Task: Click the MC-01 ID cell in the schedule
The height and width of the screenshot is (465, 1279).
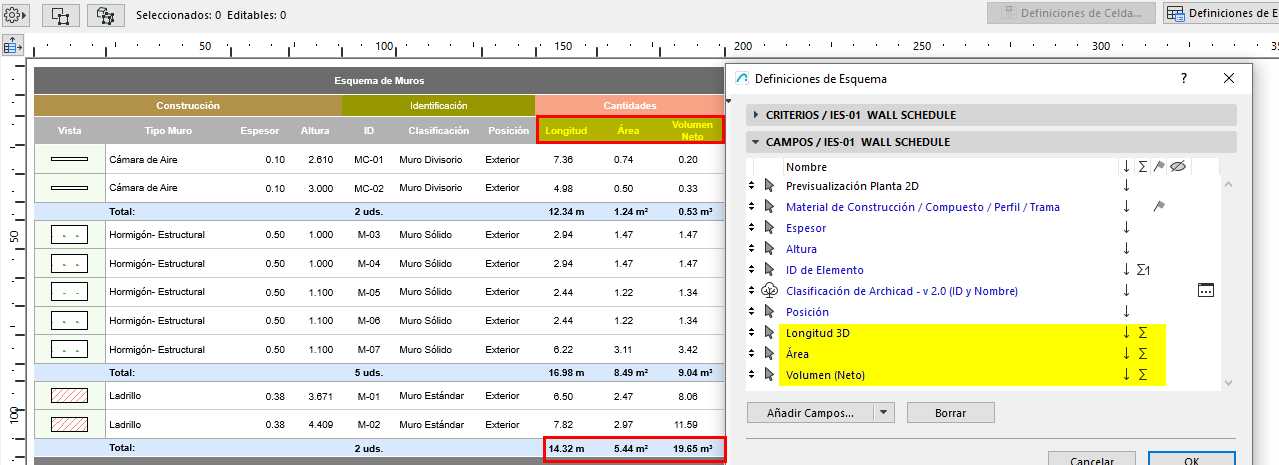Action: [368, 159]
